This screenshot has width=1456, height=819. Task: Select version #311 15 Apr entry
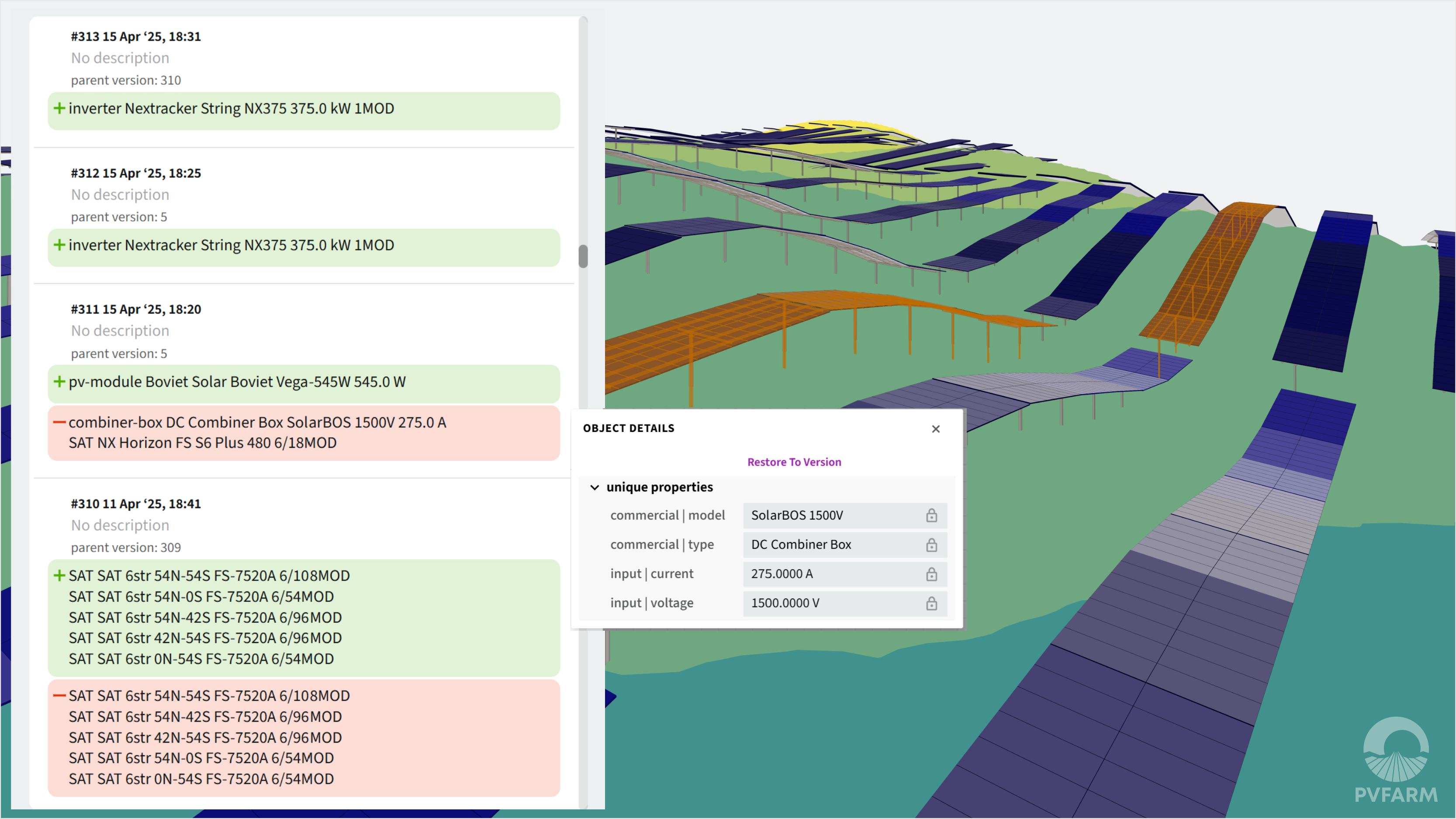136,309
